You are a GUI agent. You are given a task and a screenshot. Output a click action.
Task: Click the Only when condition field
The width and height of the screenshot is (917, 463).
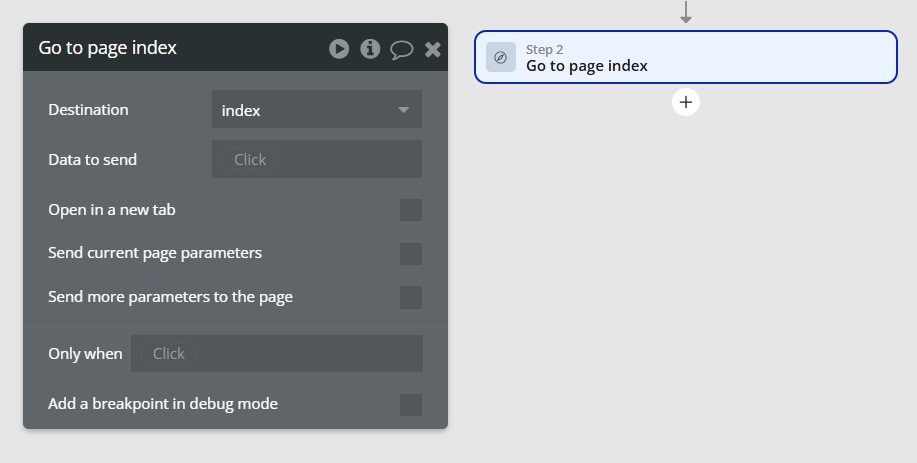pyautogui.click(x=277, y=354)
